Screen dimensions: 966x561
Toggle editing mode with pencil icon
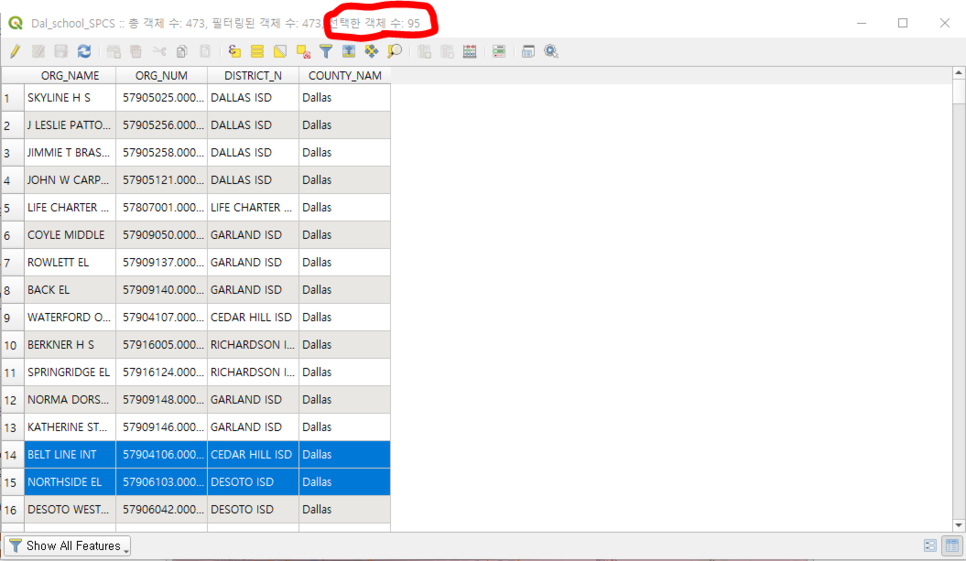(15, 52)
